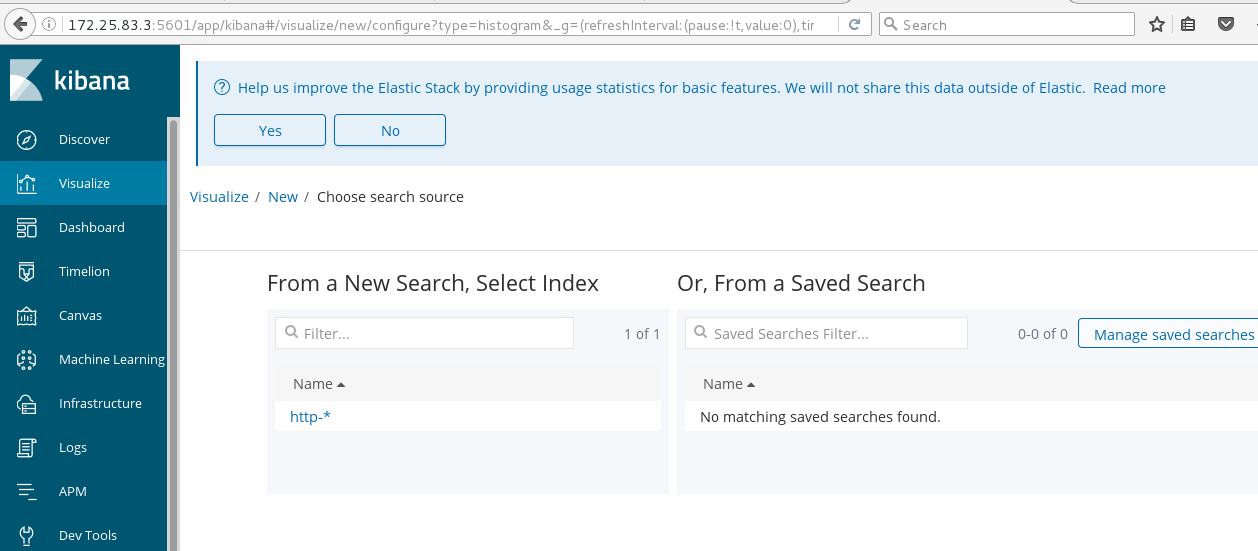The width and height of the screenshot is (1258, 551).
Task: Open the Timelion icon in sidebar
Action: coord(27,271)
